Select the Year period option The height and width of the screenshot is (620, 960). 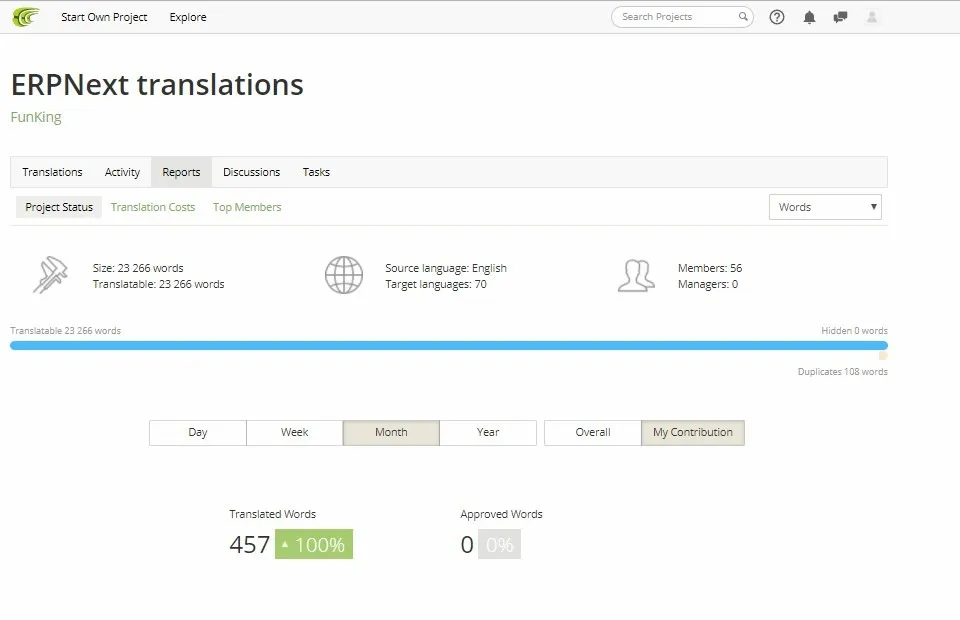click(x=488, y=433)
